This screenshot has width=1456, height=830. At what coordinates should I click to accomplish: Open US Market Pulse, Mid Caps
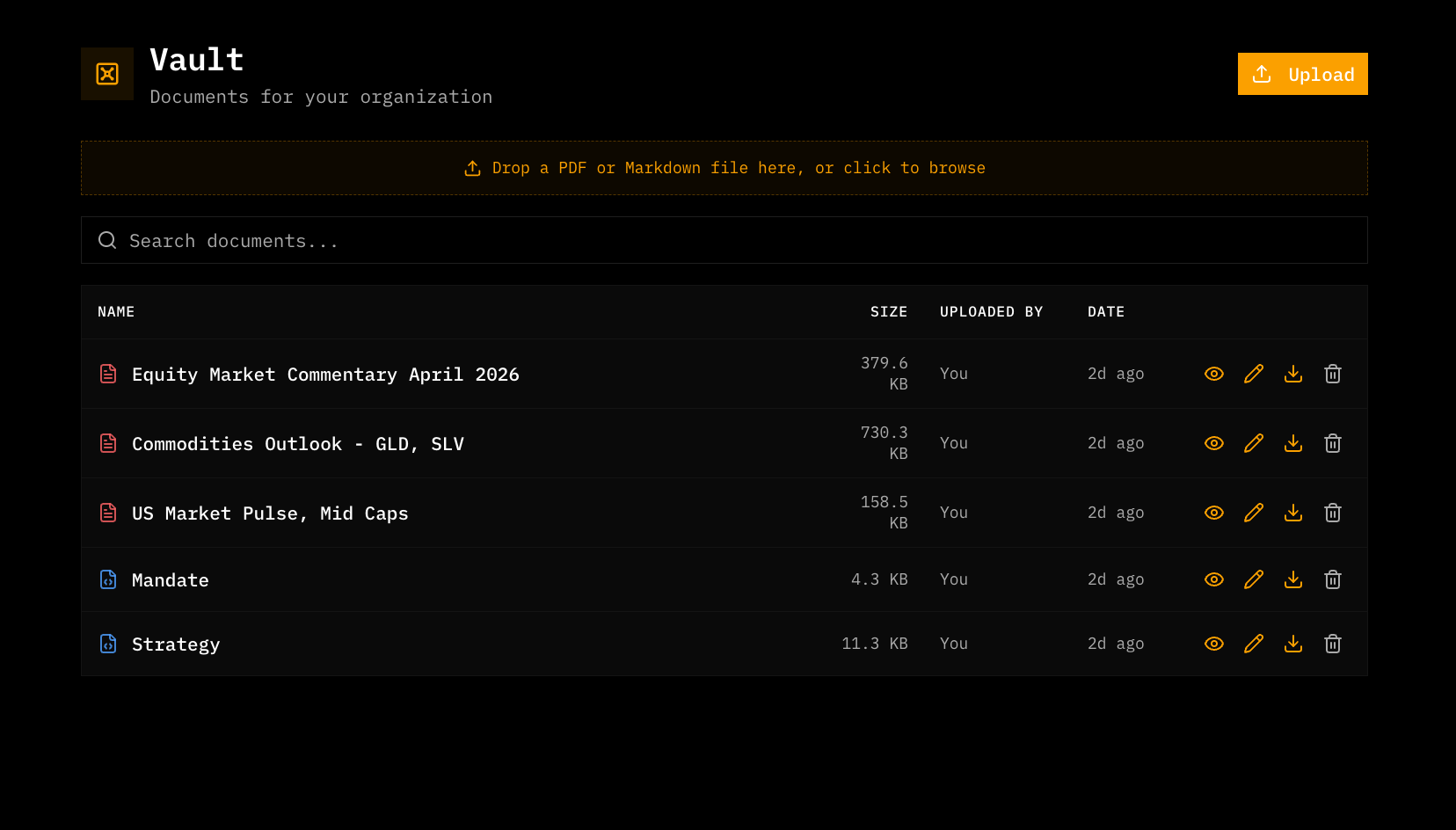pos(270,513)
